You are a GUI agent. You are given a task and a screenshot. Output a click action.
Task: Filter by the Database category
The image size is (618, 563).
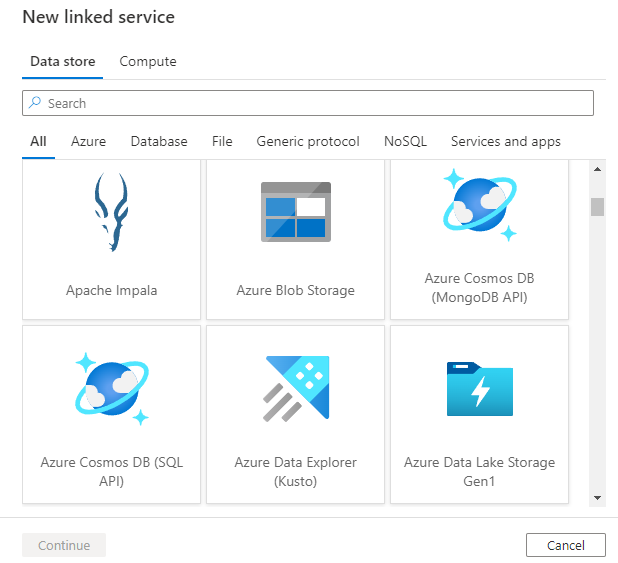point(159,142)
